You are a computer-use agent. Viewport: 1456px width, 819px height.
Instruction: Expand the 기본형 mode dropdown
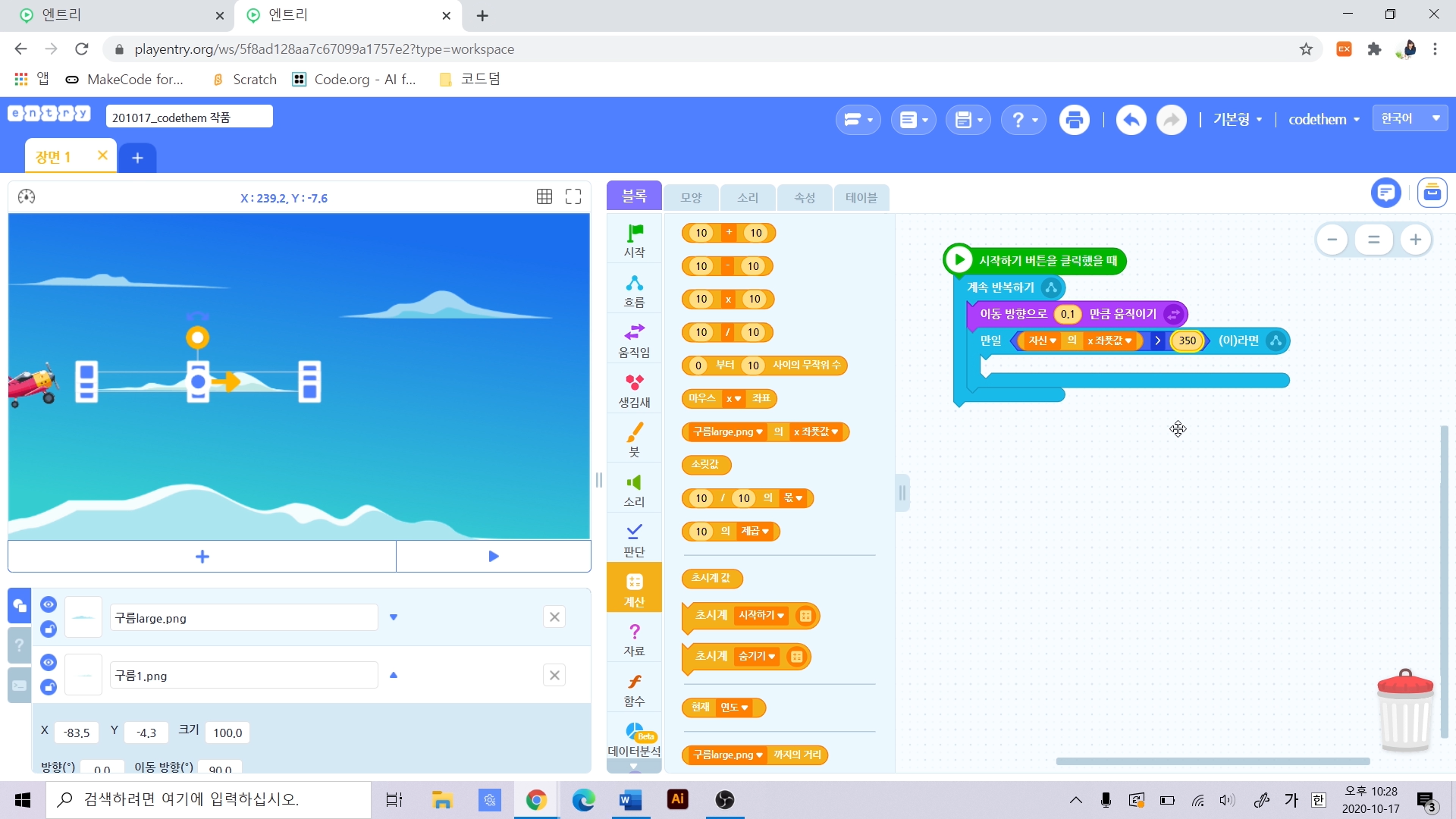point(1237,120)
